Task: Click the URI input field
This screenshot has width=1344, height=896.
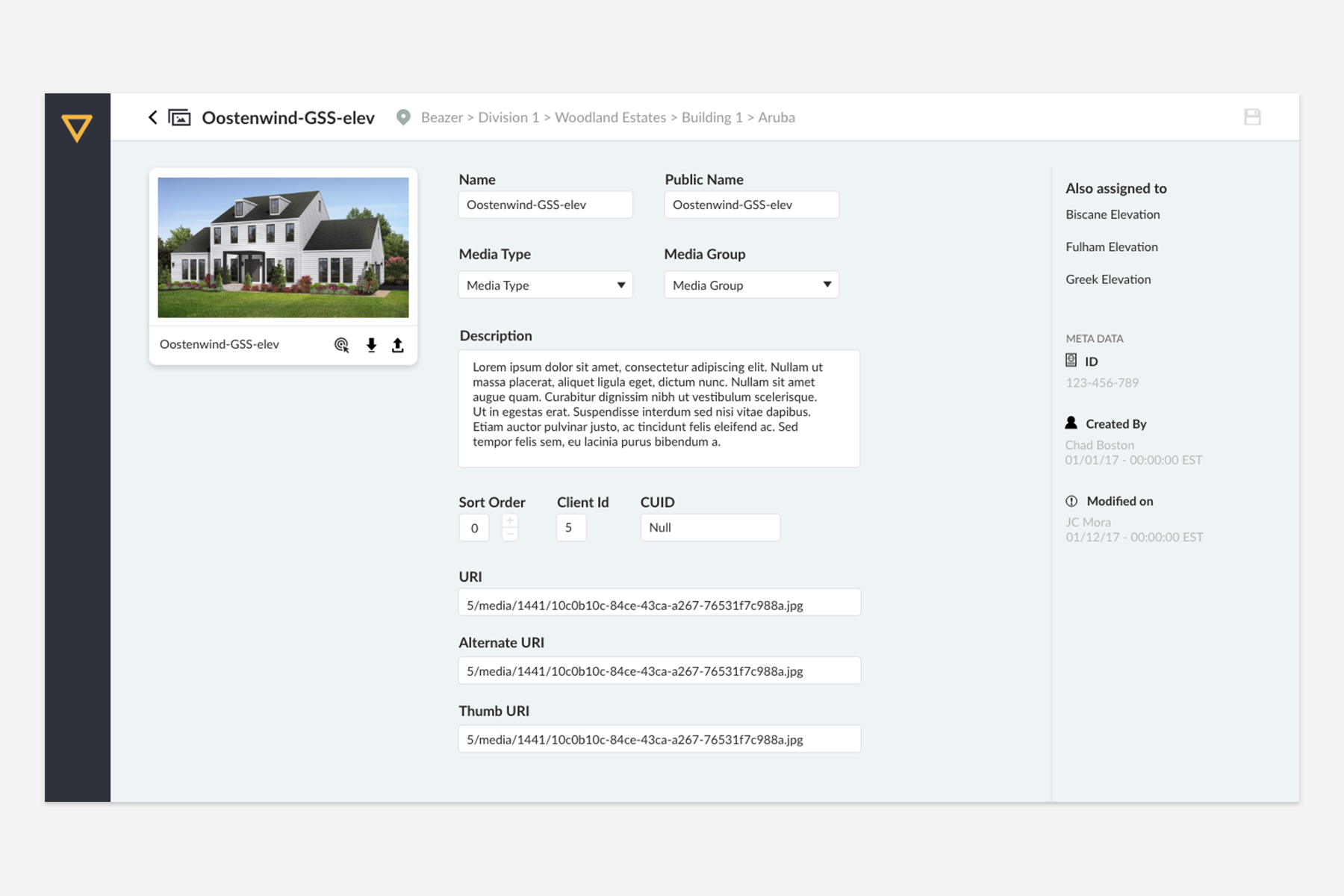Action: [x=659, y=603]
